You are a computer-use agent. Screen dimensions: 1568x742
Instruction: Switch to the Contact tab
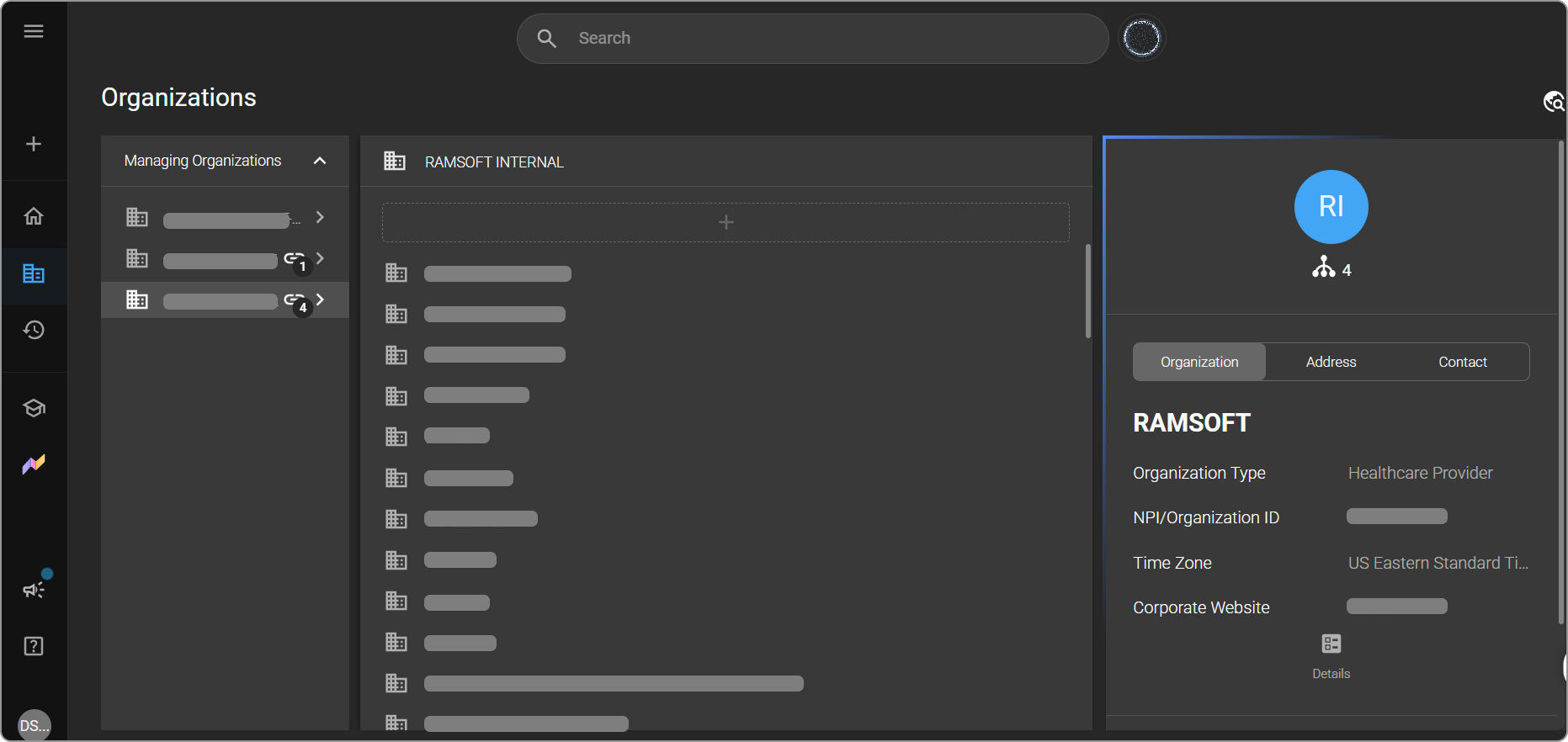click(1463, 362)
